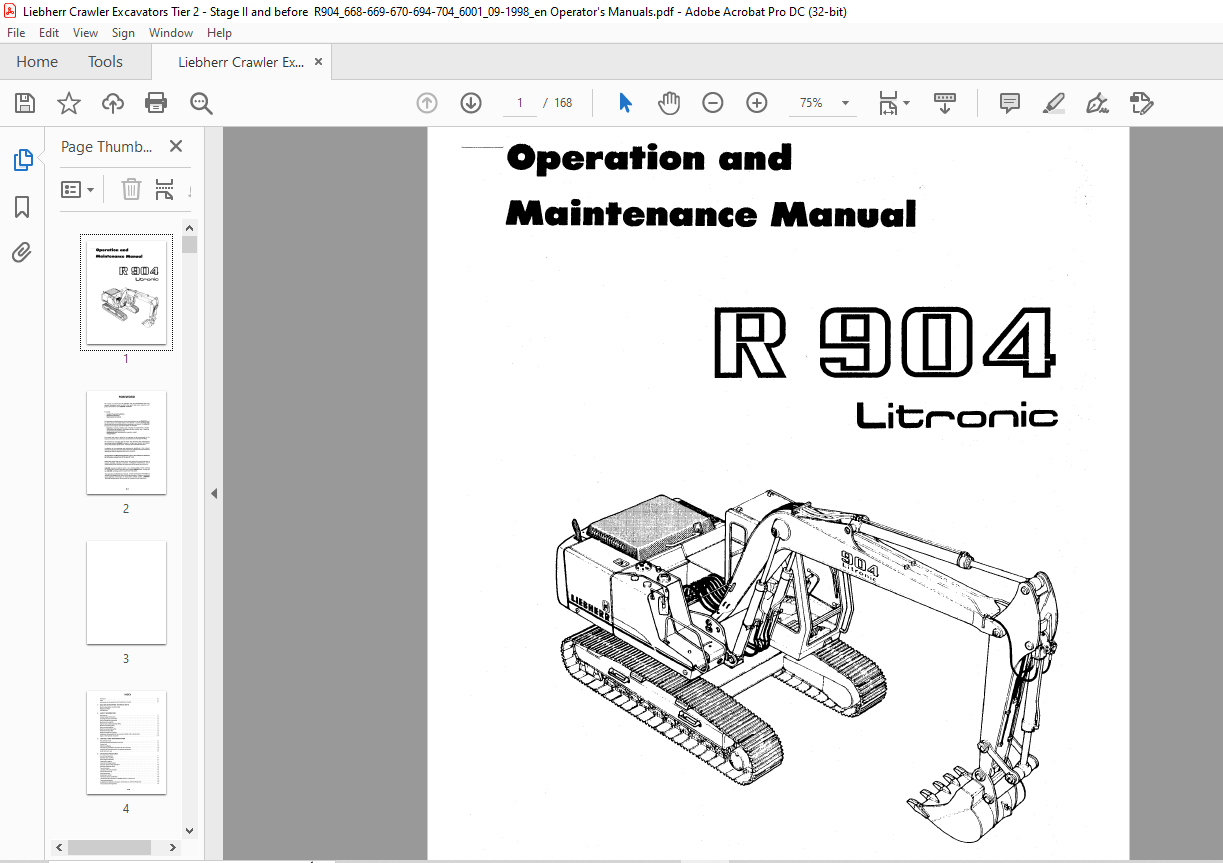Click the thumbnails panel scrollbar thumb

click(190, 245)
